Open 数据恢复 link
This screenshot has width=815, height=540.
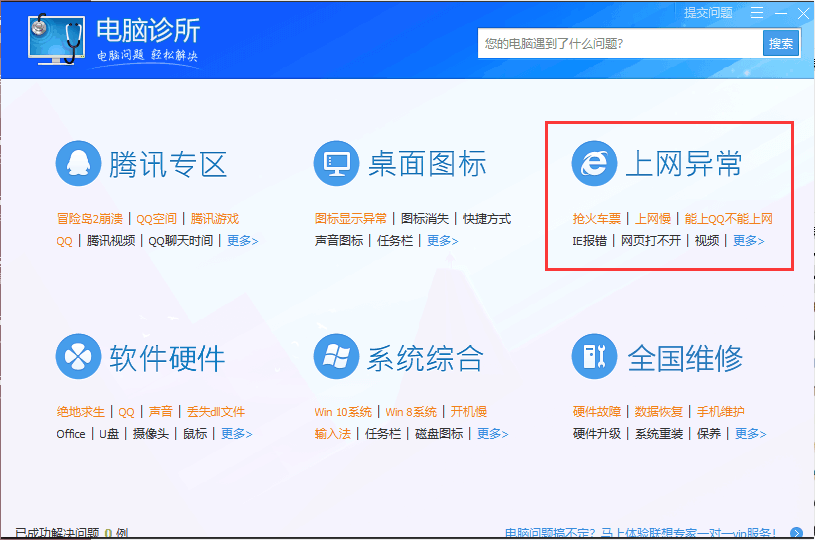tap(659, 412)
